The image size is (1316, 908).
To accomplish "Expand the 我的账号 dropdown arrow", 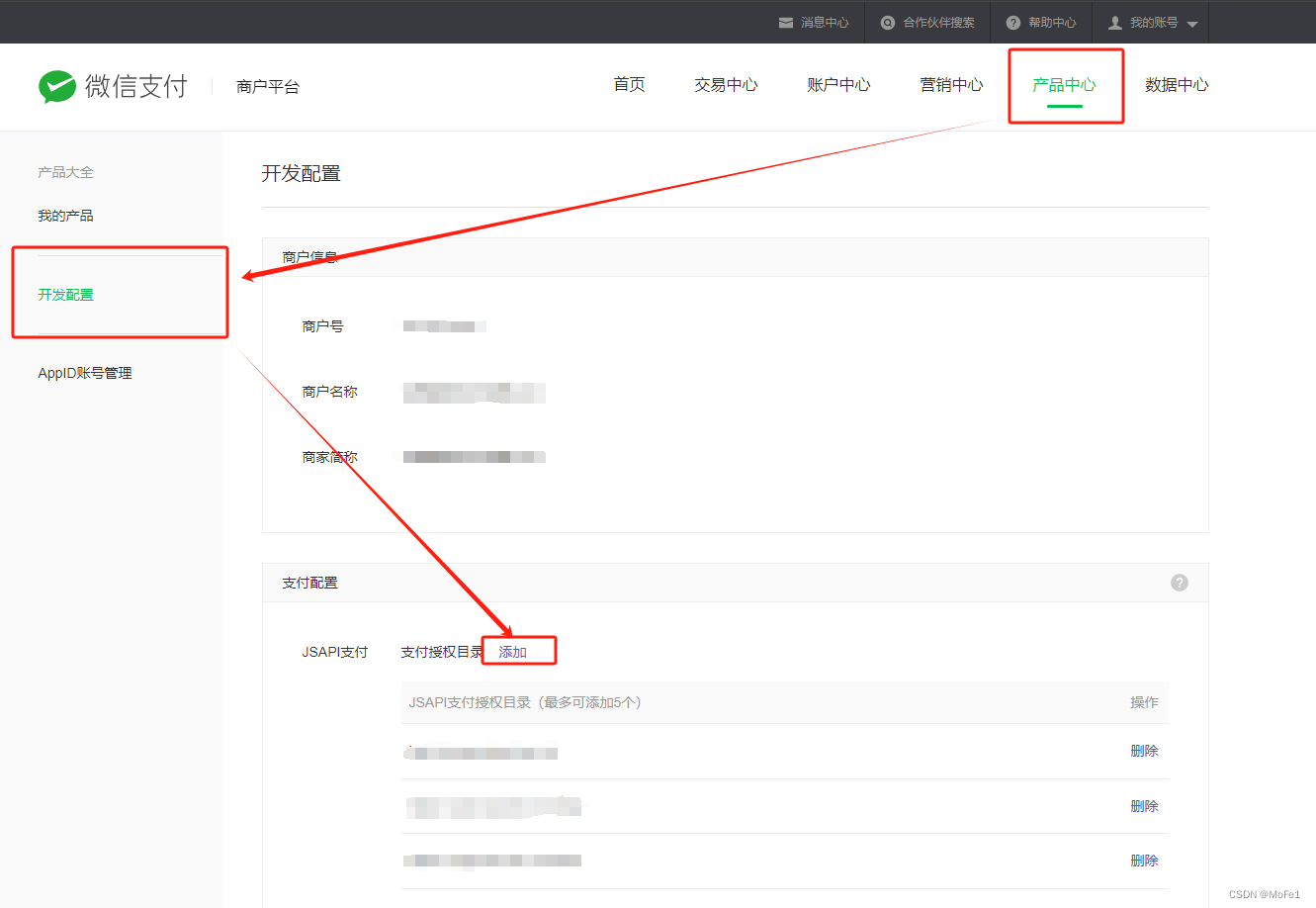I will pyautogui.click(x=1192, y=24).
